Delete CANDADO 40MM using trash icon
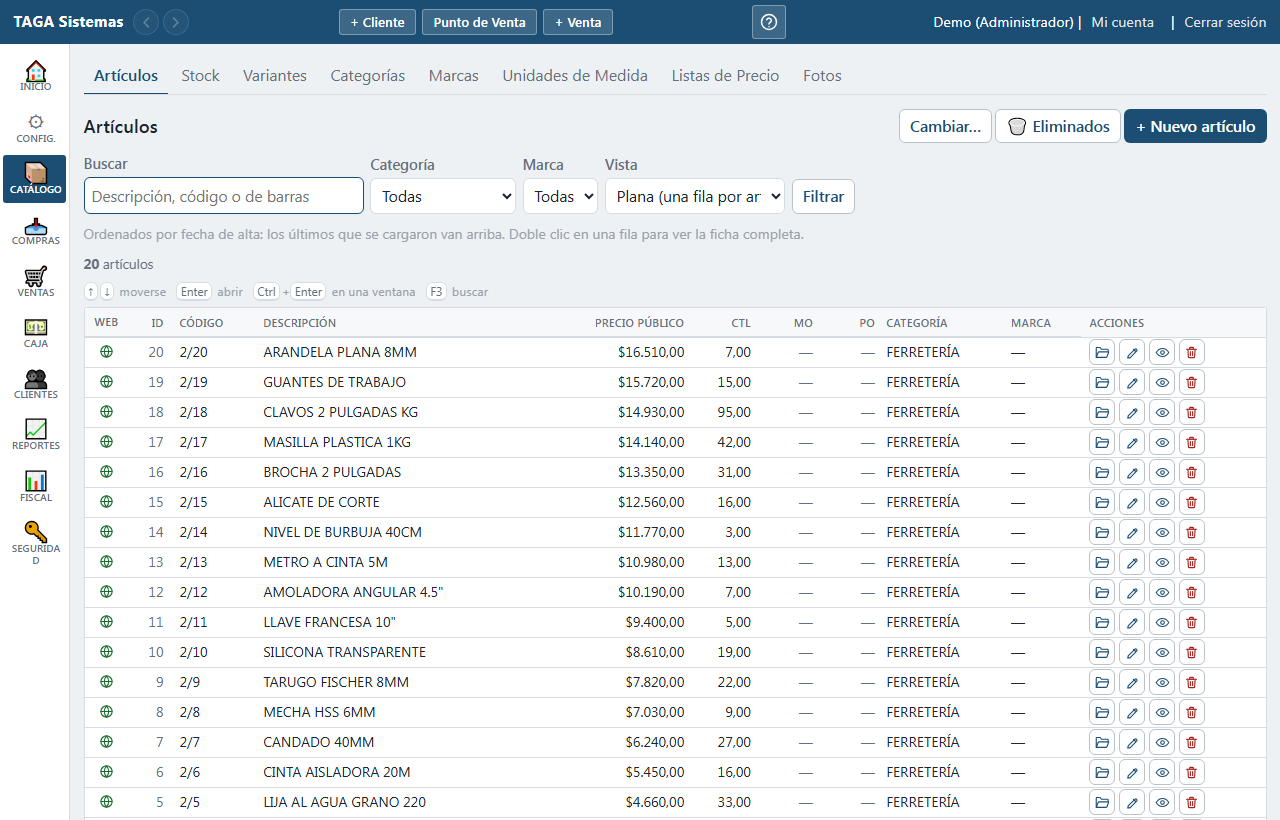The height and width of the screenshot is (820, 1280). click(x=1191, y=742)
